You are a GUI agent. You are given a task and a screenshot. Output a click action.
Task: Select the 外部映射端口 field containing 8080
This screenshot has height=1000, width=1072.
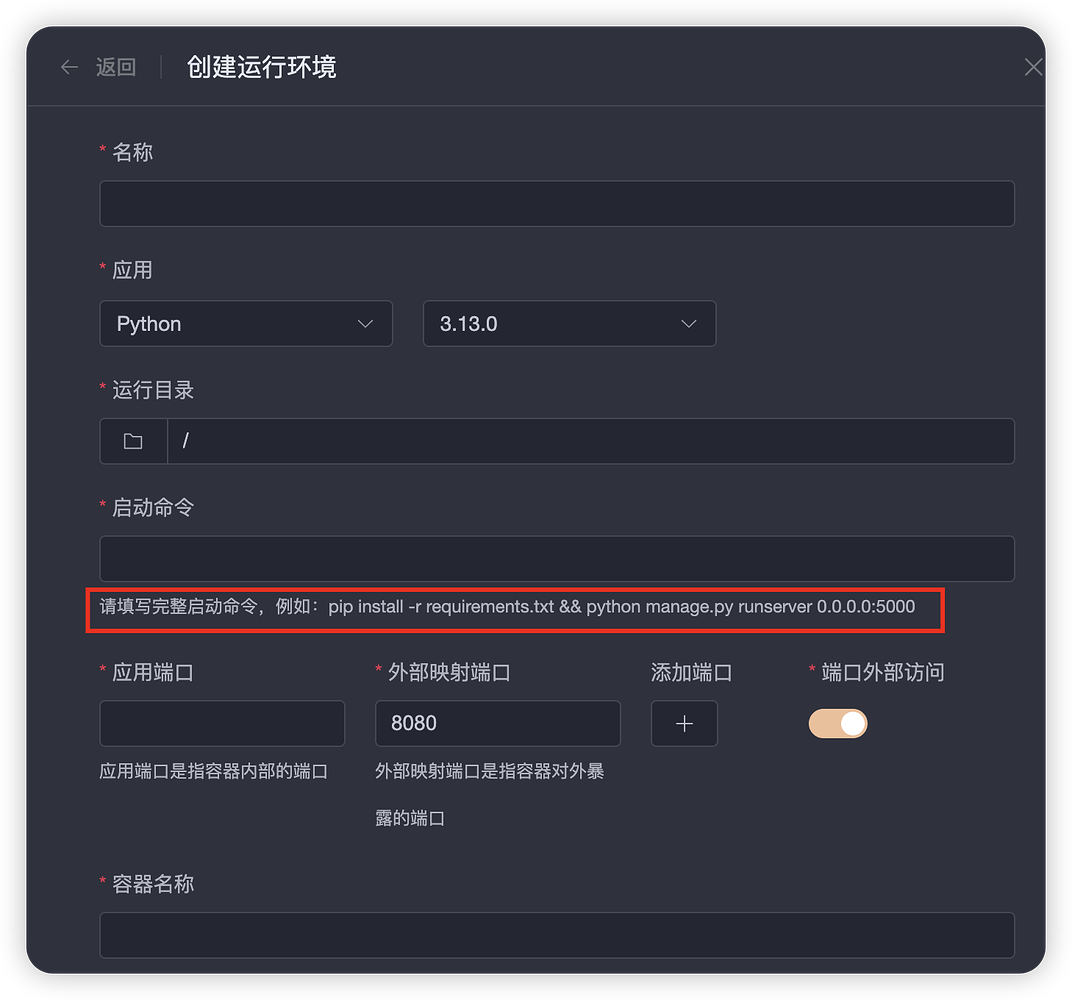point(497,723)
